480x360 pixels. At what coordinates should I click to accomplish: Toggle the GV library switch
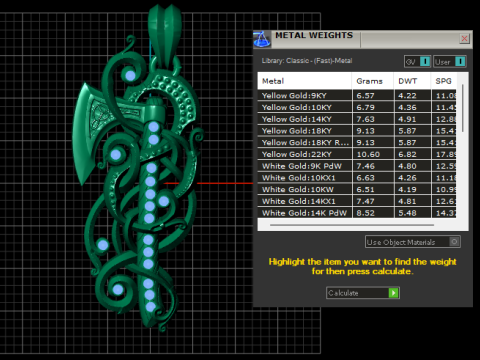tap(417, 62)
